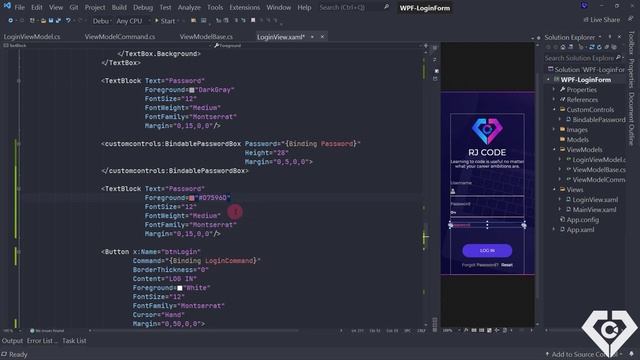Expand the References node
Image resolution: width=640 pixels, height=360 pixels.
click(x=554, y=100)
